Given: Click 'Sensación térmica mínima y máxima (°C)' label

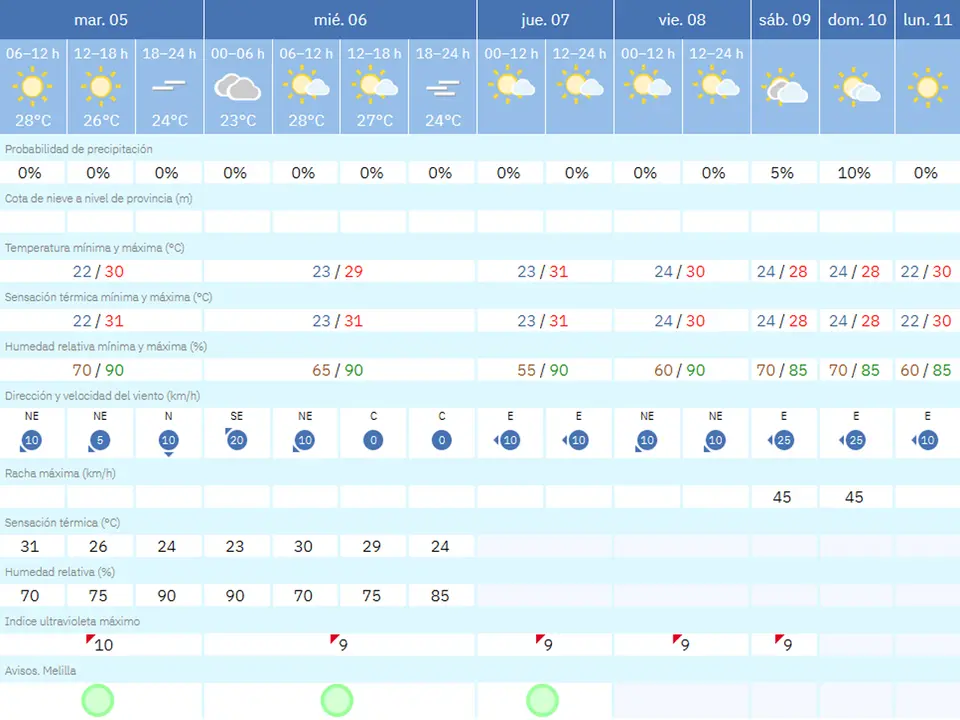Looking at the screenshot, I should pyautogui.click(x=108, y=297).
